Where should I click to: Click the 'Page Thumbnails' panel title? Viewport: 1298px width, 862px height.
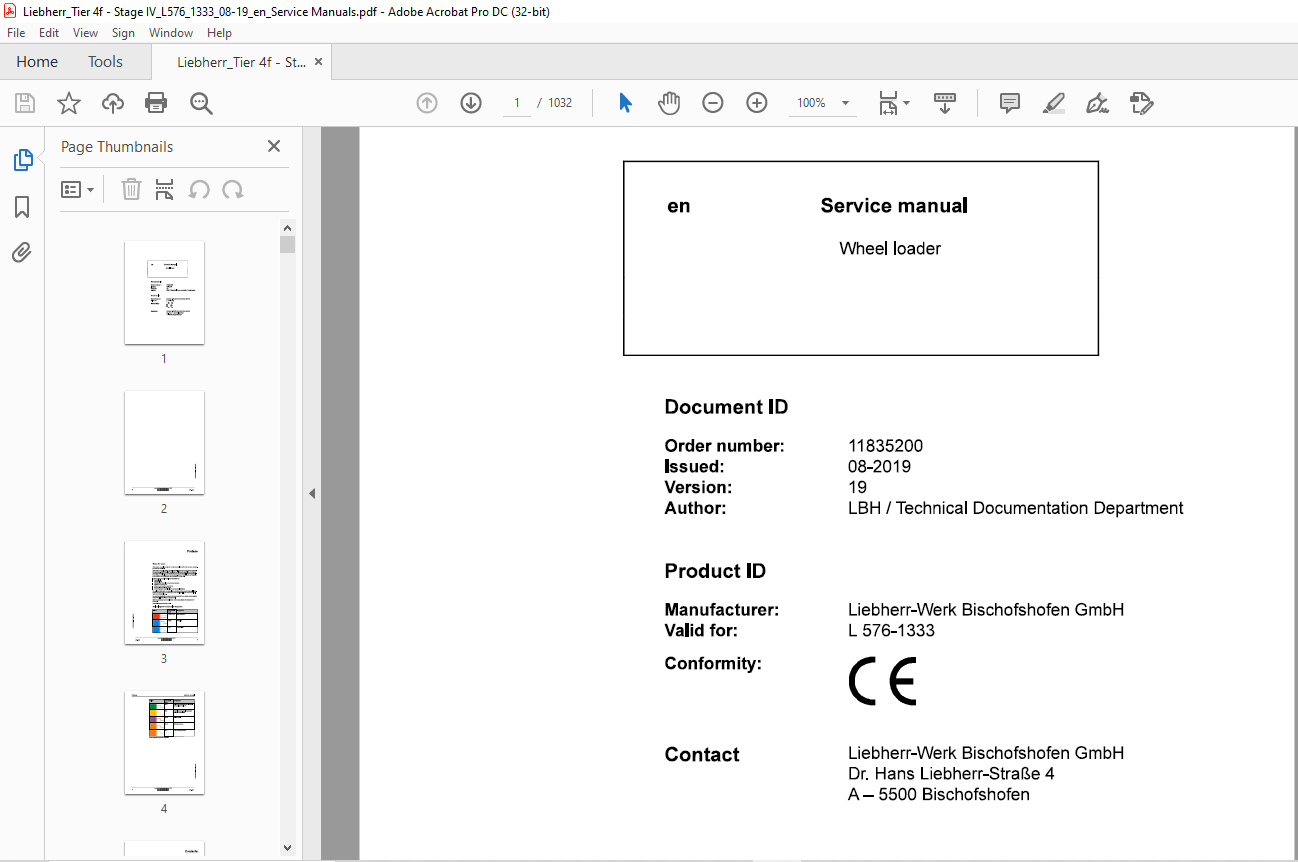click(117, 147)
